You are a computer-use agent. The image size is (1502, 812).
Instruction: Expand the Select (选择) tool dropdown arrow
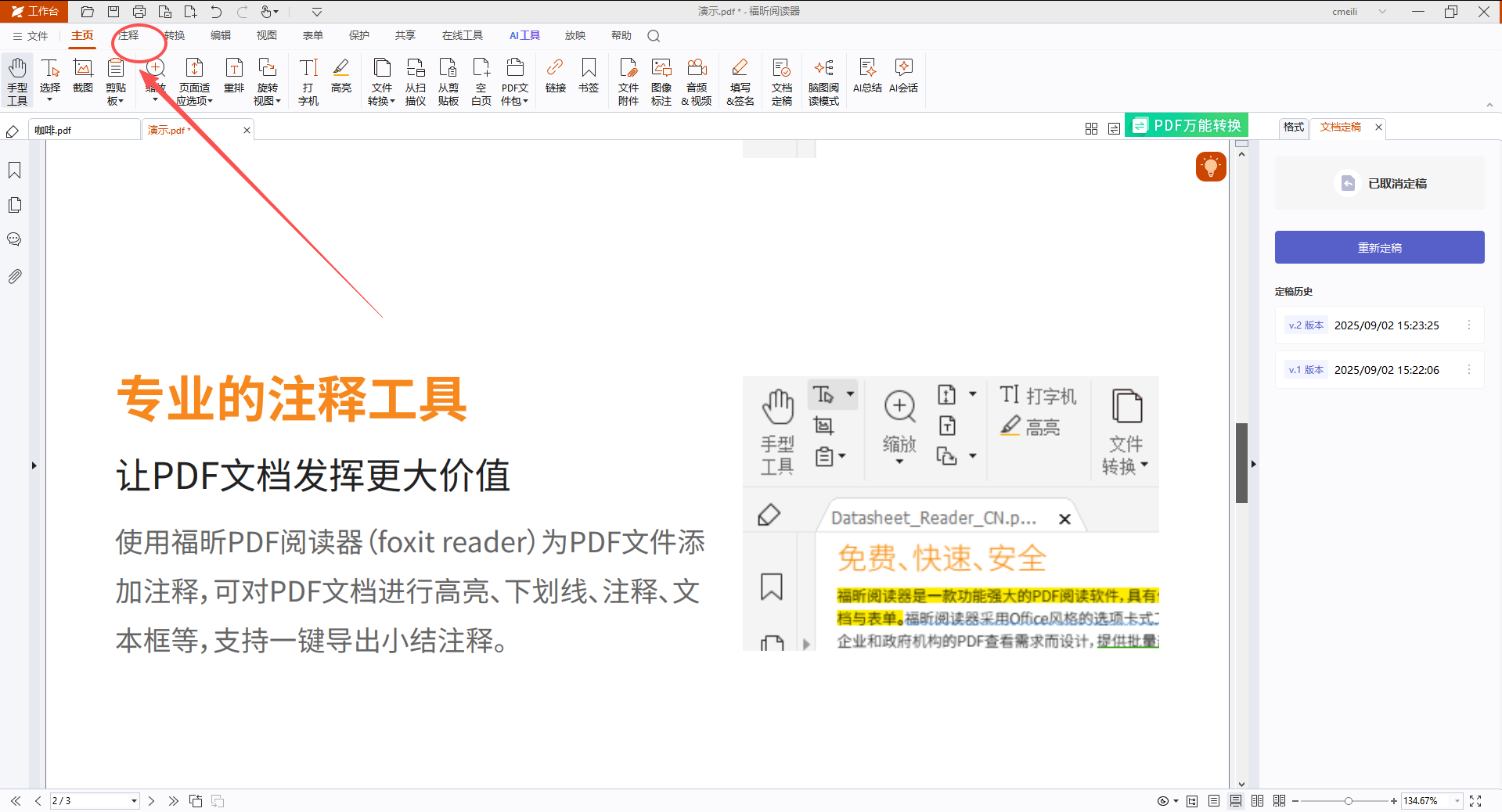[x=50, y=99]
